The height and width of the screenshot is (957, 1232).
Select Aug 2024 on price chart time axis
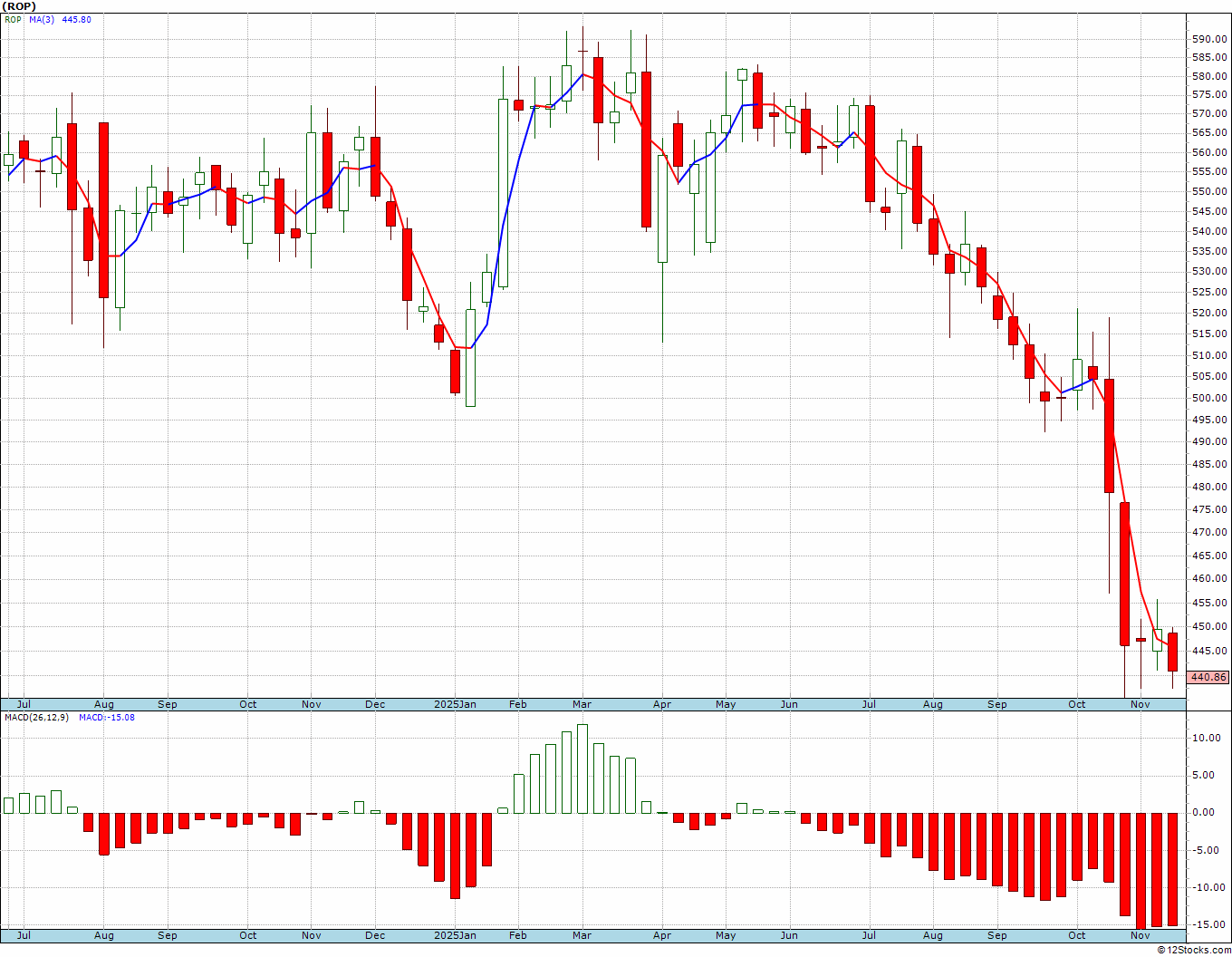(104, 704)
